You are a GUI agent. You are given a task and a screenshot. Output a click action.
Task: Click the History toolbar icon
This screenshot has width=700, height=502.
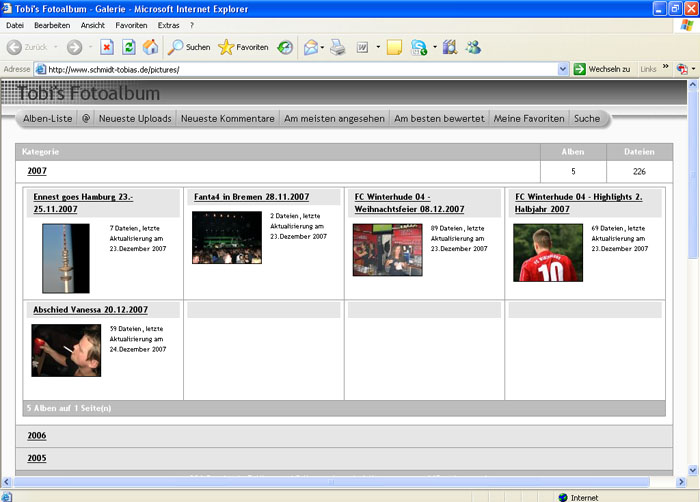click(x=286, y=47)
